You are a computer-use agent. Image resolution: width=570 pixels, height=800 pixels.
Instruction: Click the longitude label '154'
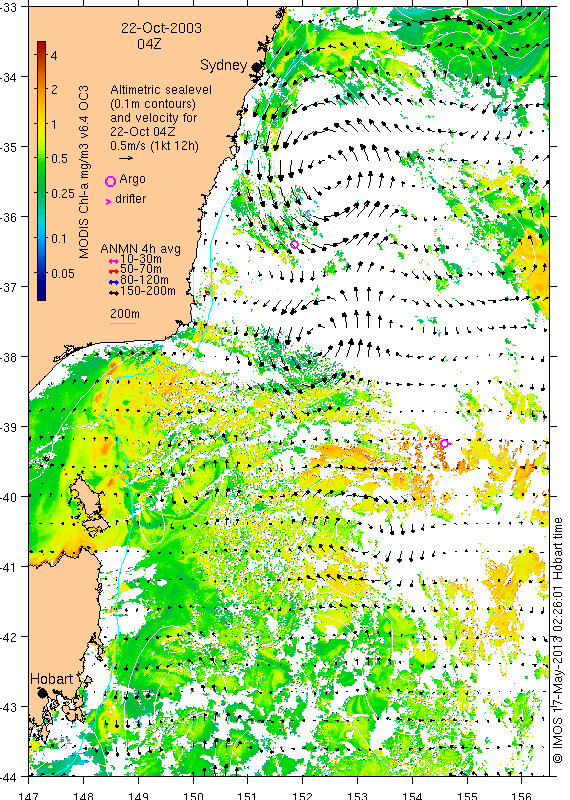412,795
